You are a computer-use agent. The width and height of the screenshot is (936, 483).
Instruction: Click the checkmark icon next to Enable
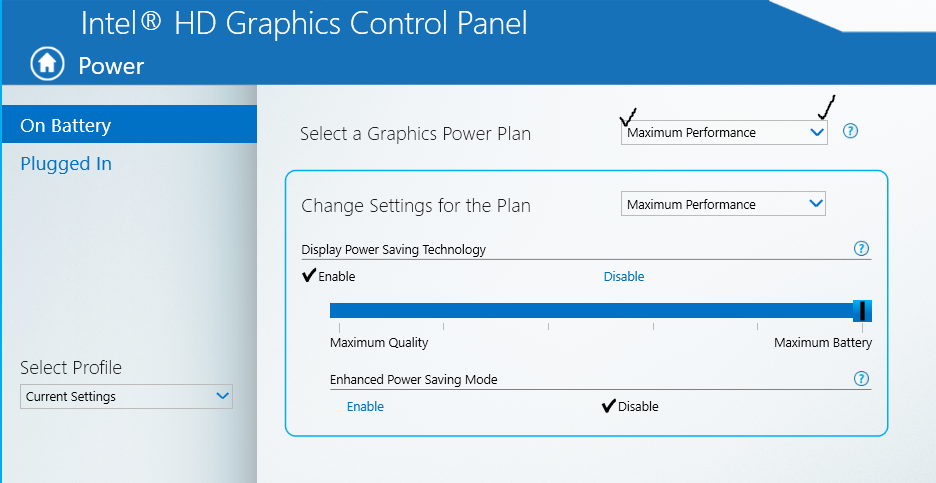(x=309, y=275)
